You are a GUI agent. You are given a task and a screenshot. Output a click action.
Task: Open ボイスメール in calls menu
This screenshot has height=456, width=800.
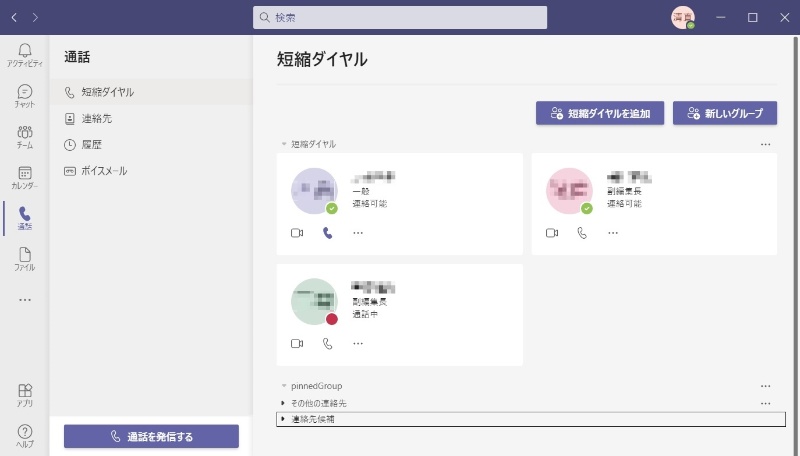click(x=104, y=171)
